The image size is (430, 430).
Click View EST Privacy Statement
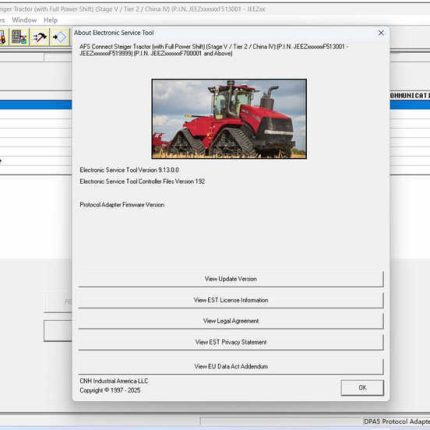231,342
